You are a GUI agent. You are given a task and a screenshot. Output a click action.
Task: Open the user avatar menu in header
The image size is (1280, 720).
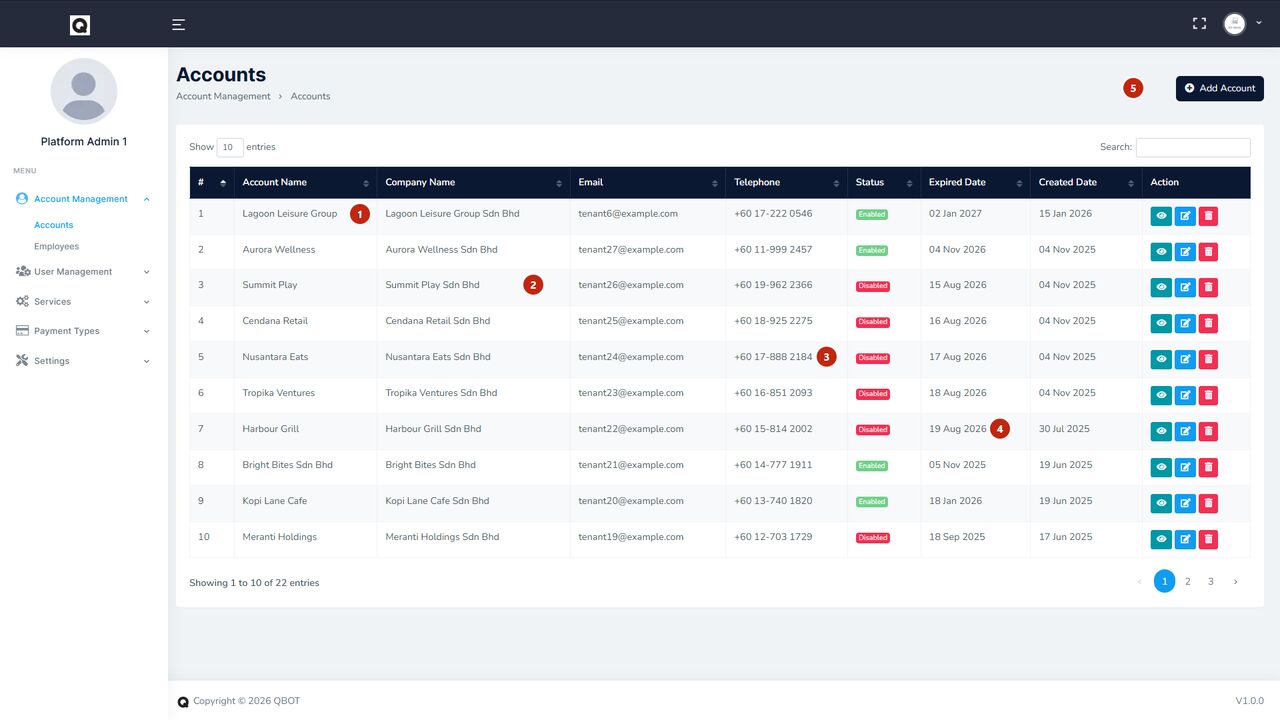[x=1242, y=24]
